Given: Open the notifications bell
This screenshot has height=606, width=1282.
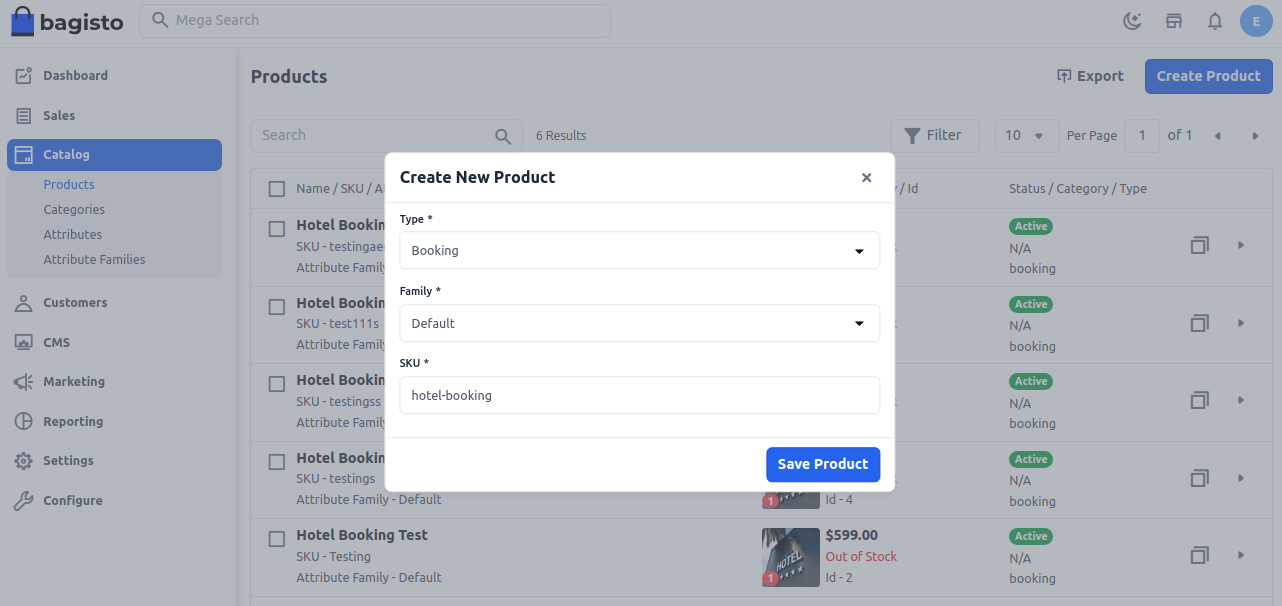Looking at the screenshot, I should 1214,20.
